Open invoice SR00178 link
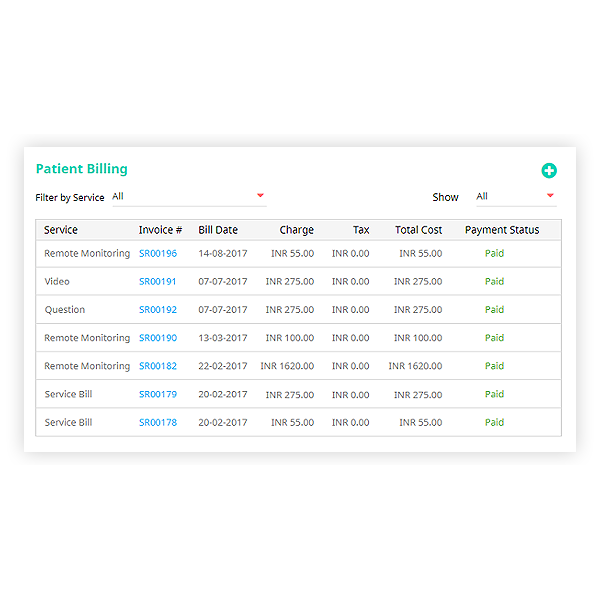600x600 pixels. (158, 422)
